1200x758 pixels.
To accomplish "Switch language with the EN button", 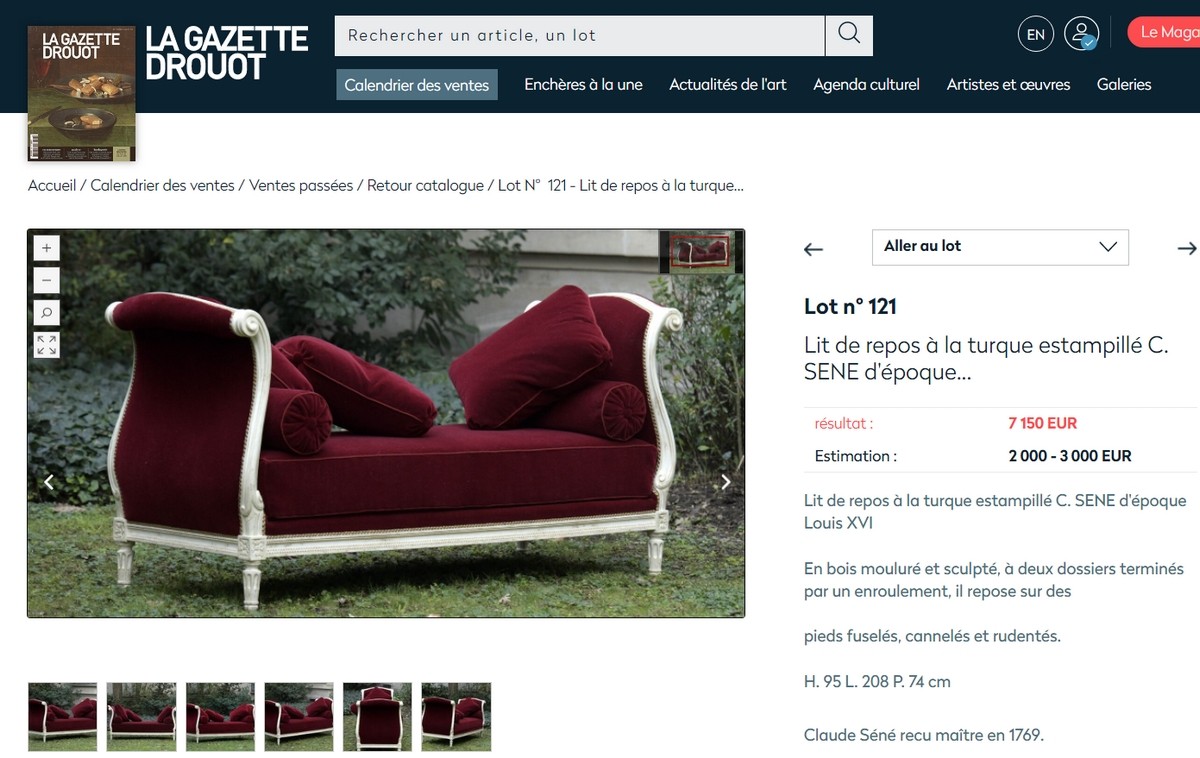I will (1036, 34).
